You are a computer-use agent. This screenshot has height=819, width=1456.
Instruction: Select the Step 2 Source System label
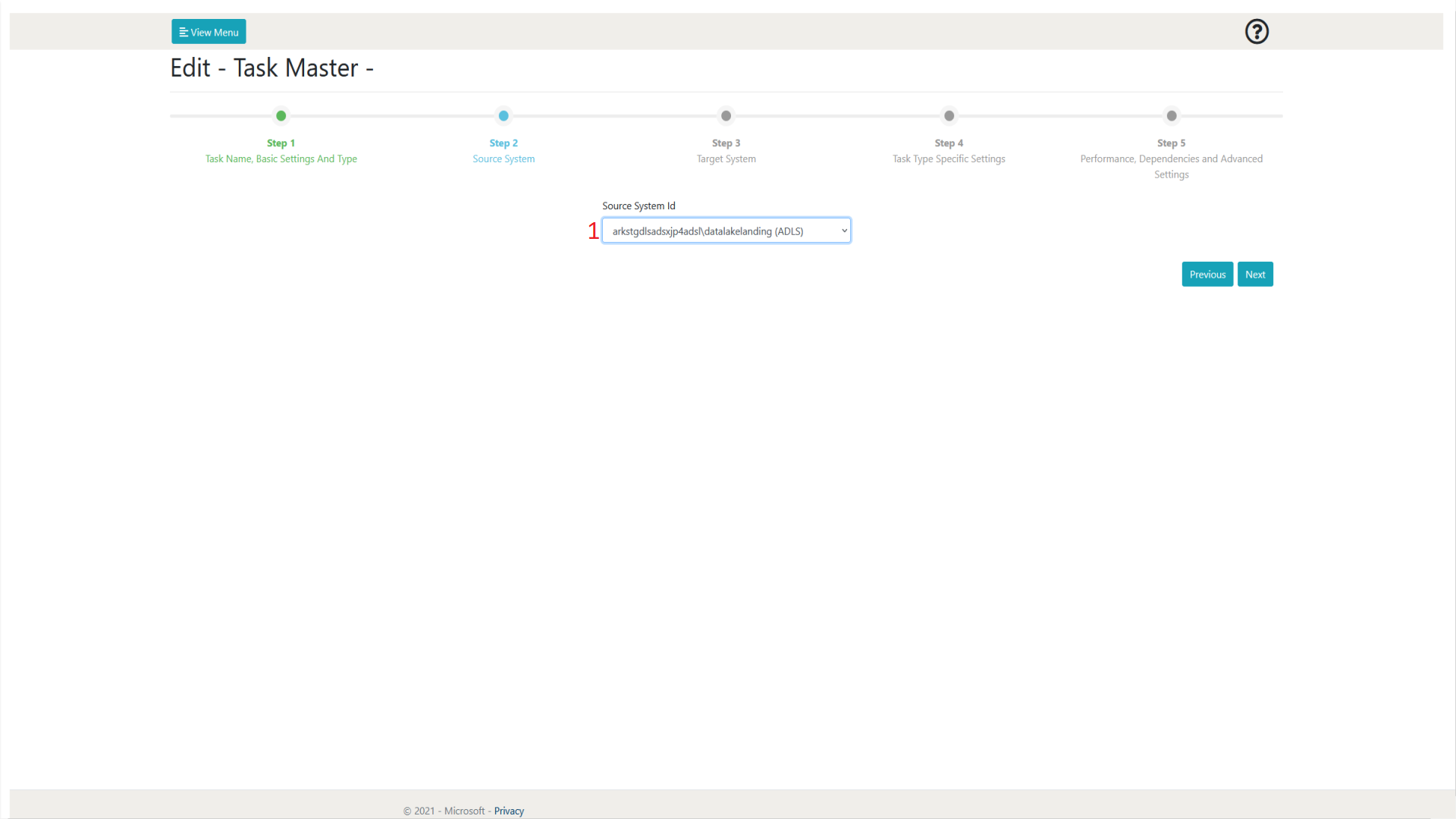coord(504,158)
